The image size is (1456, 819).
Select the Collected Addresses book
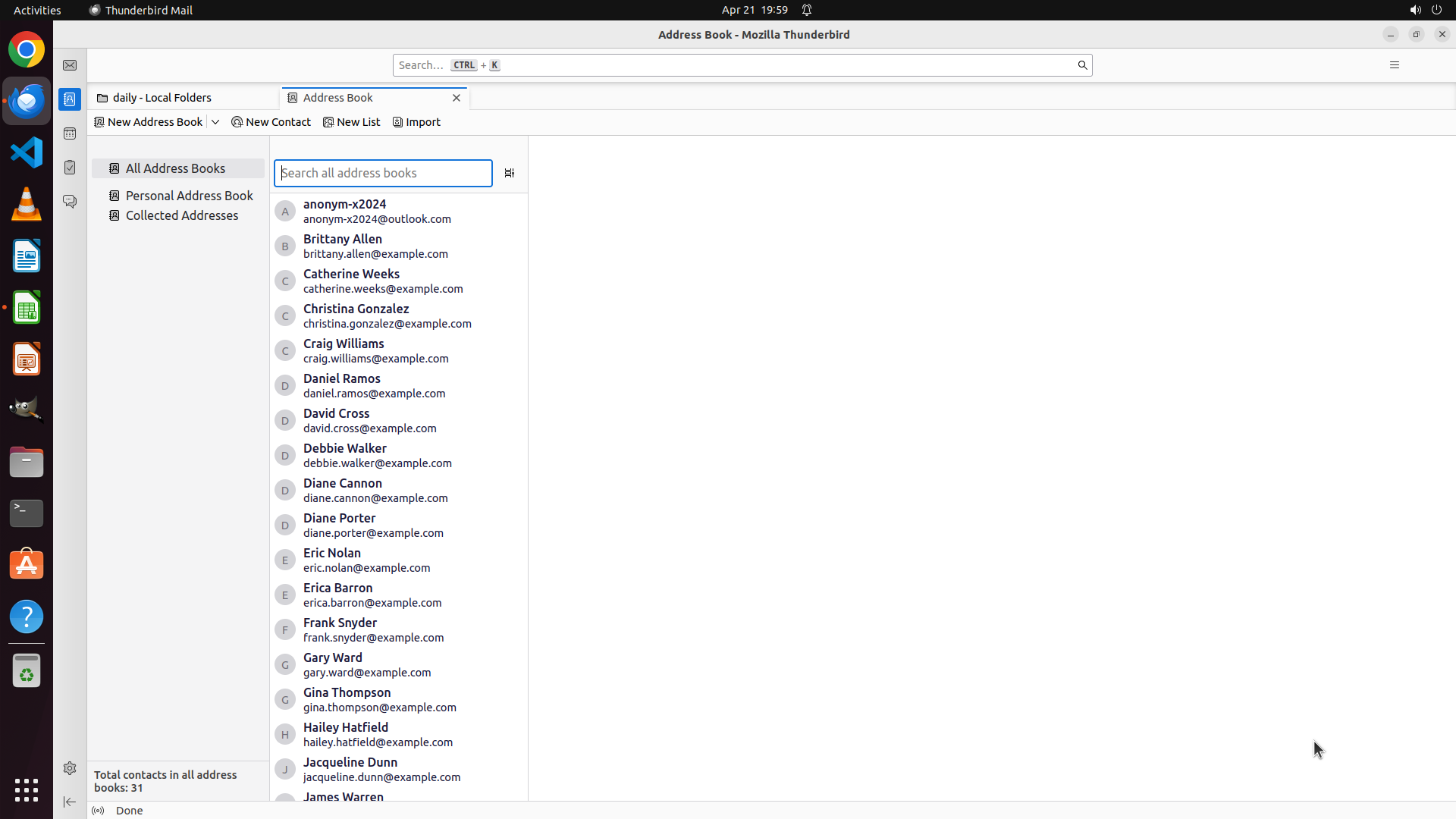181,215
